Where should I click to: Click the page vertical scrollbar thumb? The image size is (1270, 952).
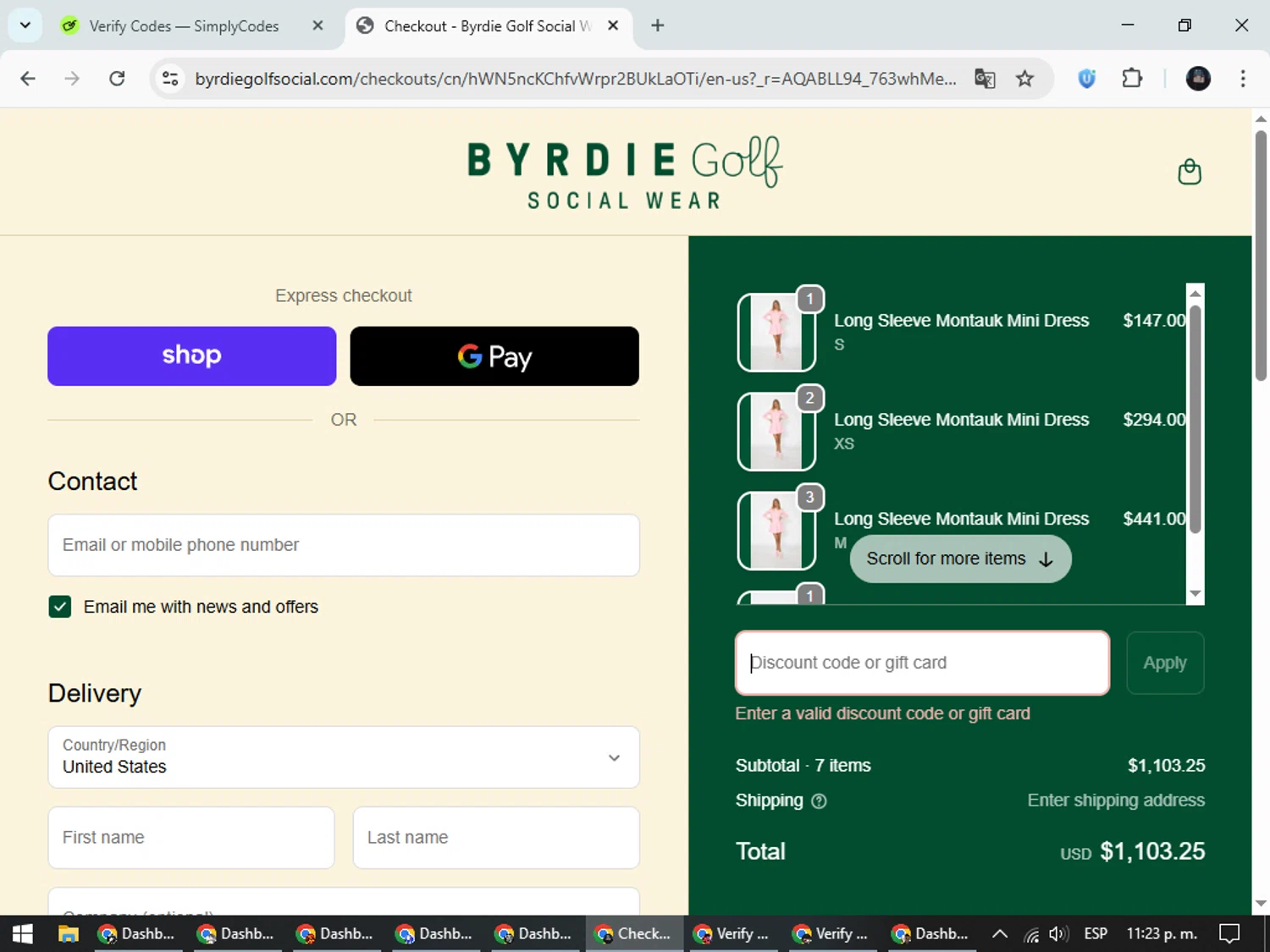coord(1261,254)
